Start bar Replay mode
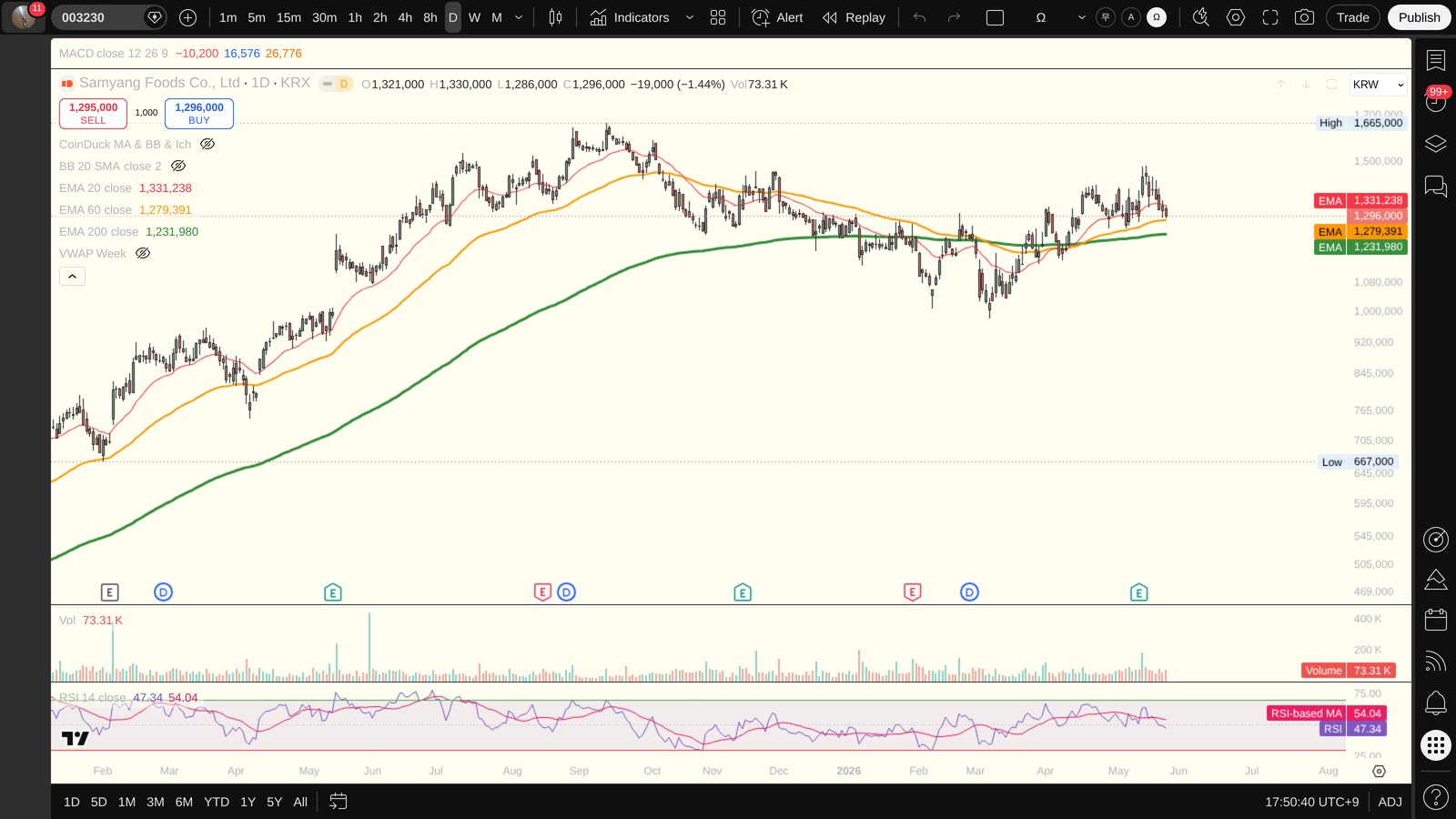 (x=854, y=17)
